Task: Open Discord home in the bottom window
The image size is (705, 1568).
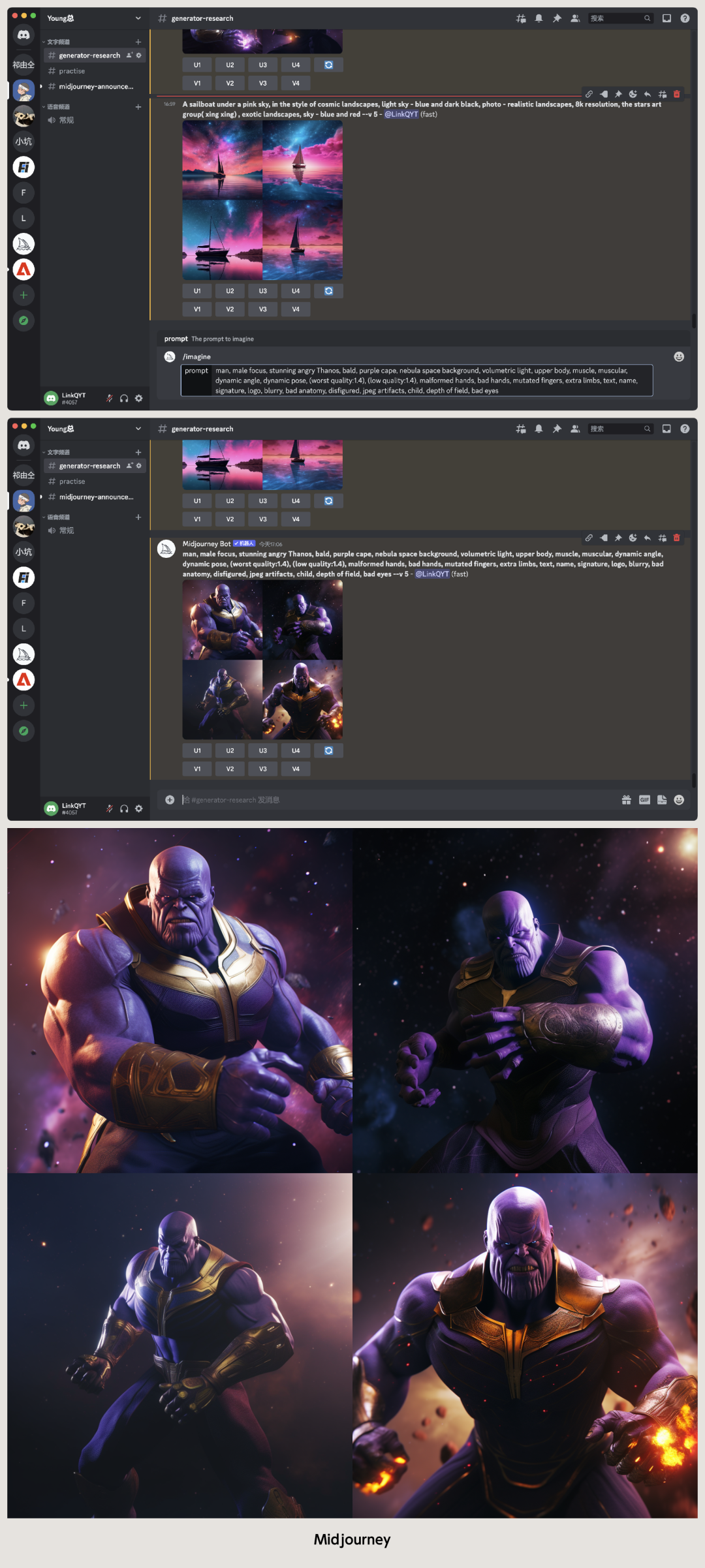Action: pos(23,445)
